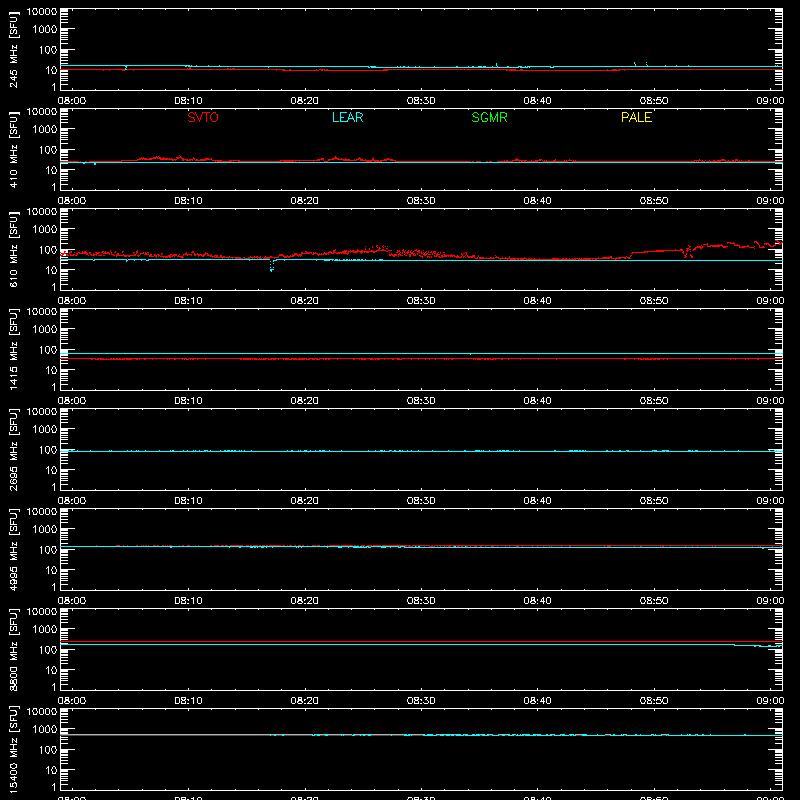Click the 100 y-tick of the 245 MHz panel
Image resolution: width=800 pixels, height=800 pixels.
[x=48, y=50]
